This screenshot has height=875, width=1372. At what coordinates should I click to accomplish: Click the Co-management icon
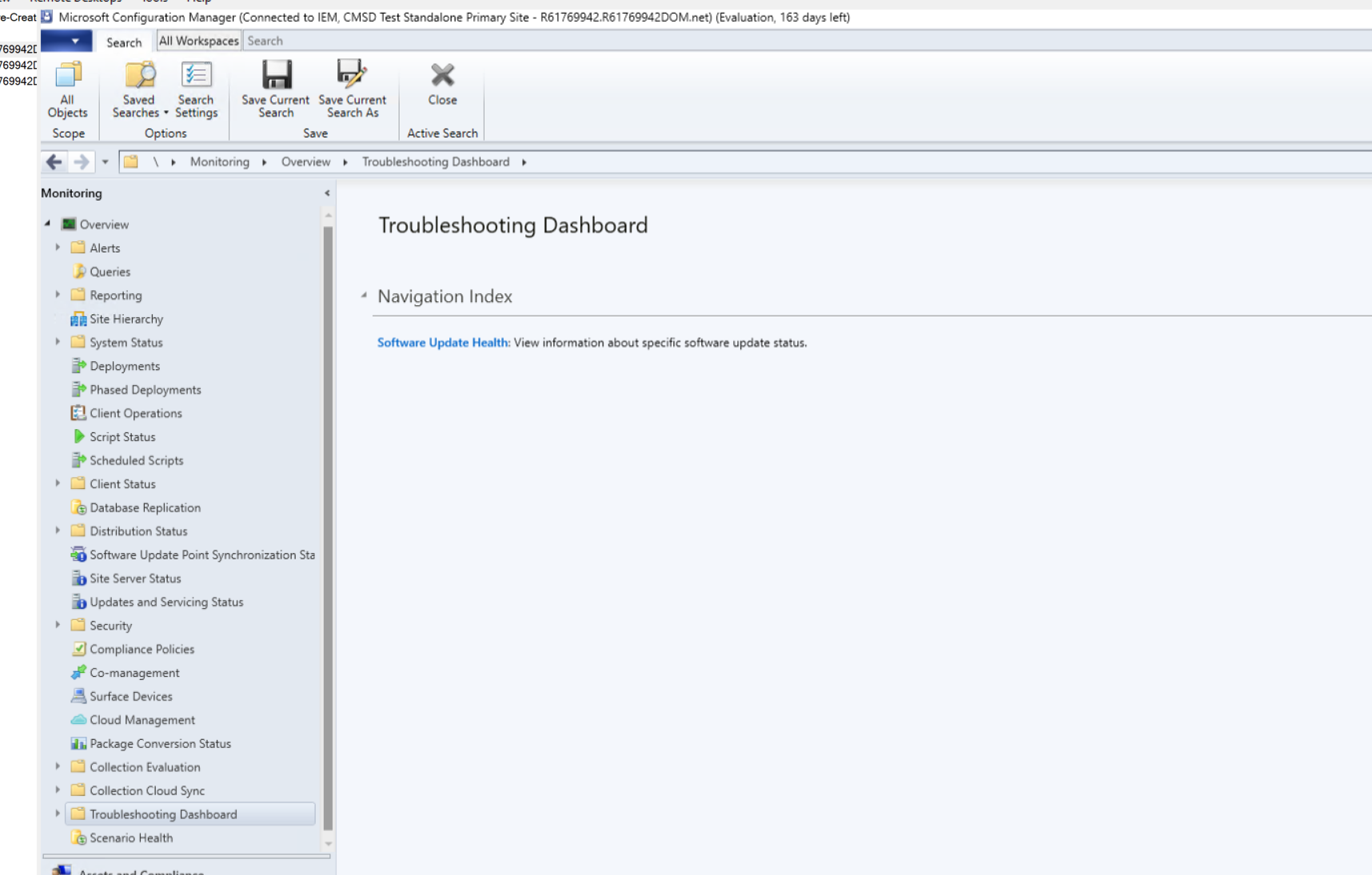click(78, 672)
